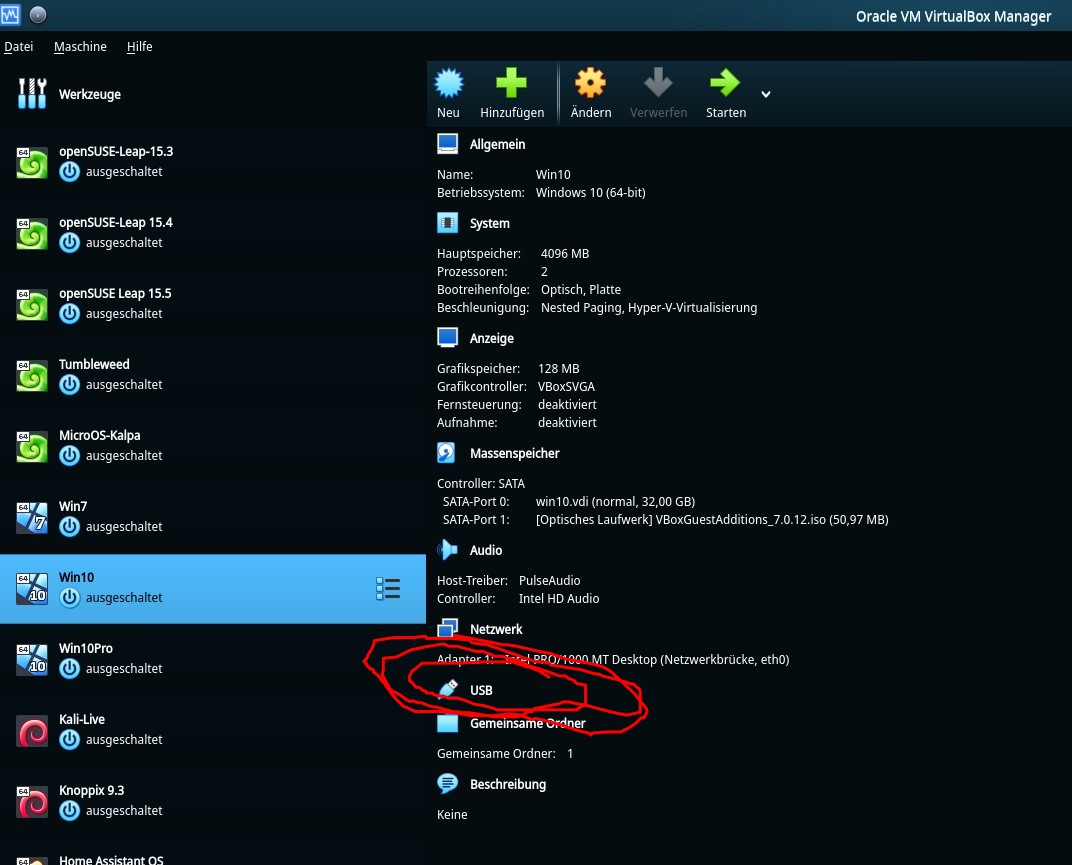The height and width of the screenshot is (865, 1072).
Task: Click the MicroOS-Kalpa VM icon
Action: click(x=32, y=447)
